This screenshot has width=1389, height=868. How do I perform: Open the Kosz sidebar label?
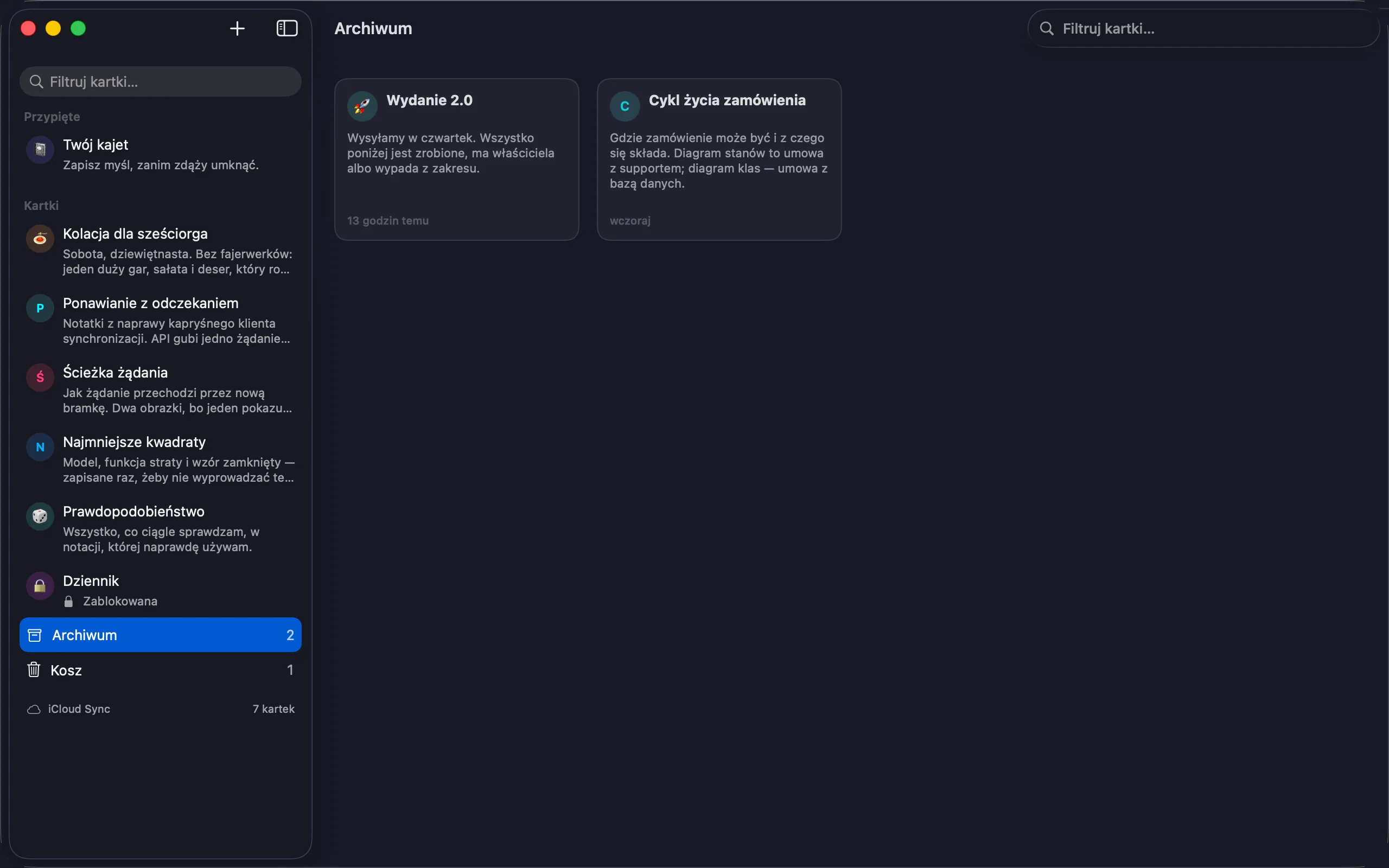tap(66, 670)
